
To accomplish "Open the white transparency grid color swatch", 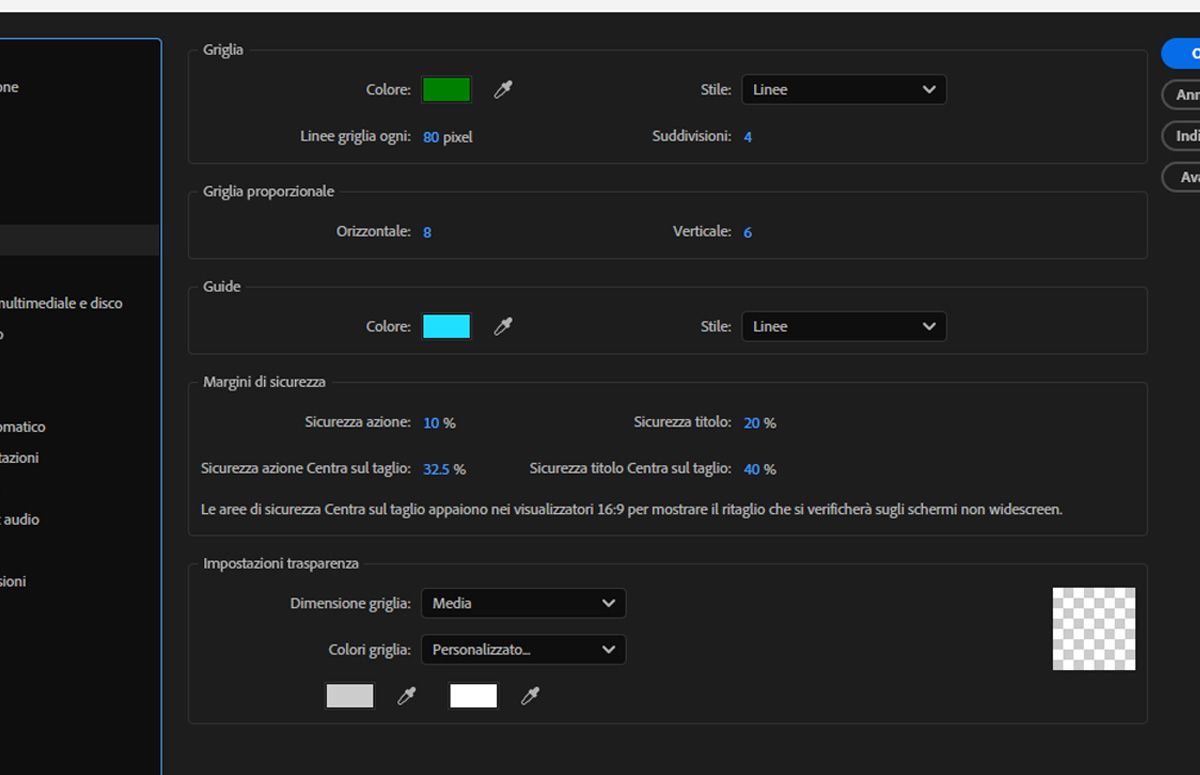I will [474, 696].
